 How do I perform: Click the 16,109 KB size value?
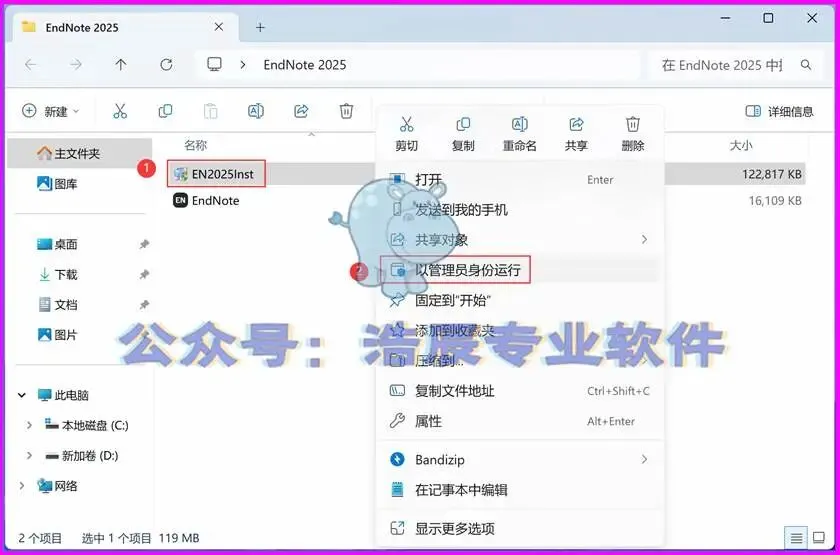(x=775, y=201)
